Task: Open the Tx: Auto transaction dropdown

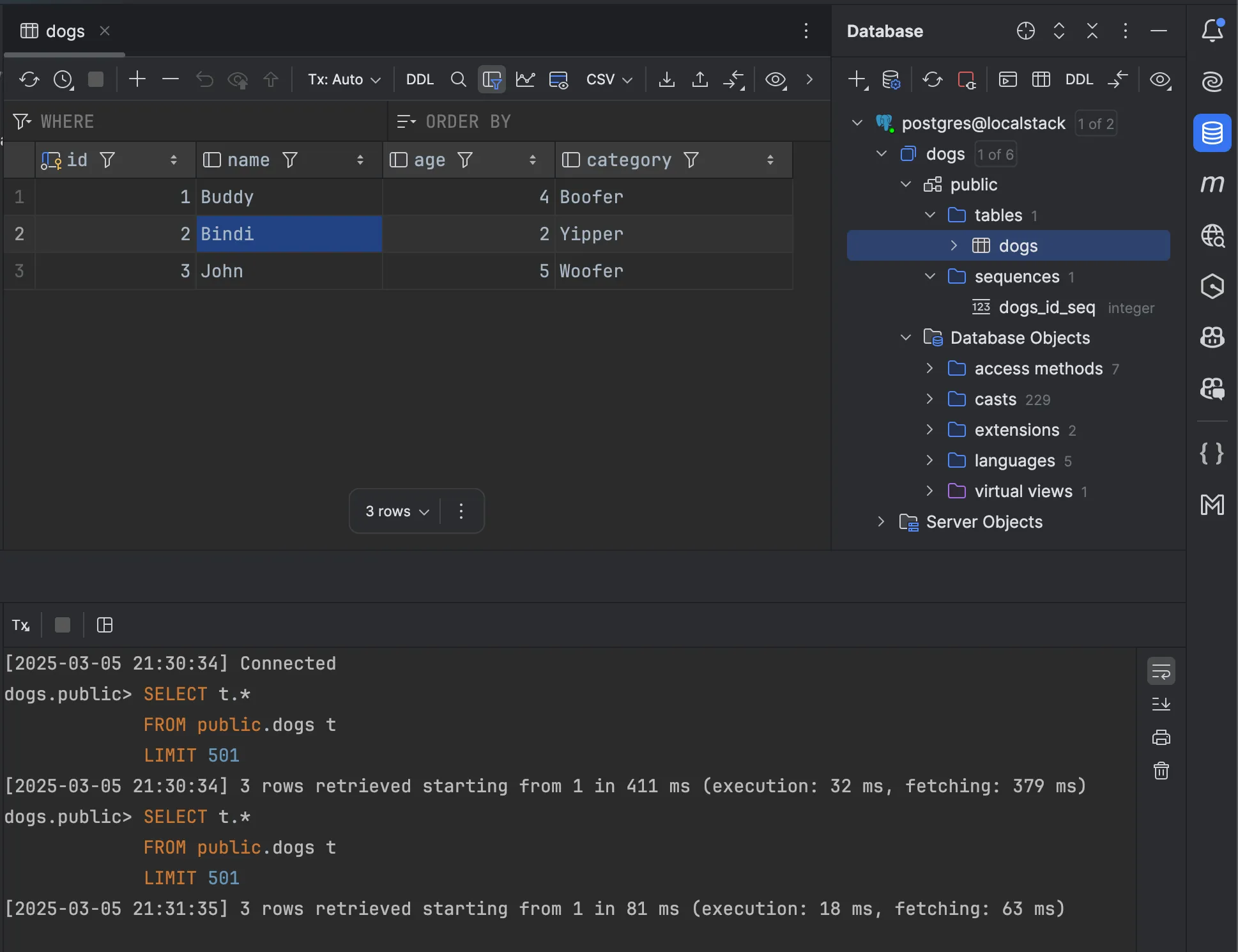Action: (x=344, y=80)
